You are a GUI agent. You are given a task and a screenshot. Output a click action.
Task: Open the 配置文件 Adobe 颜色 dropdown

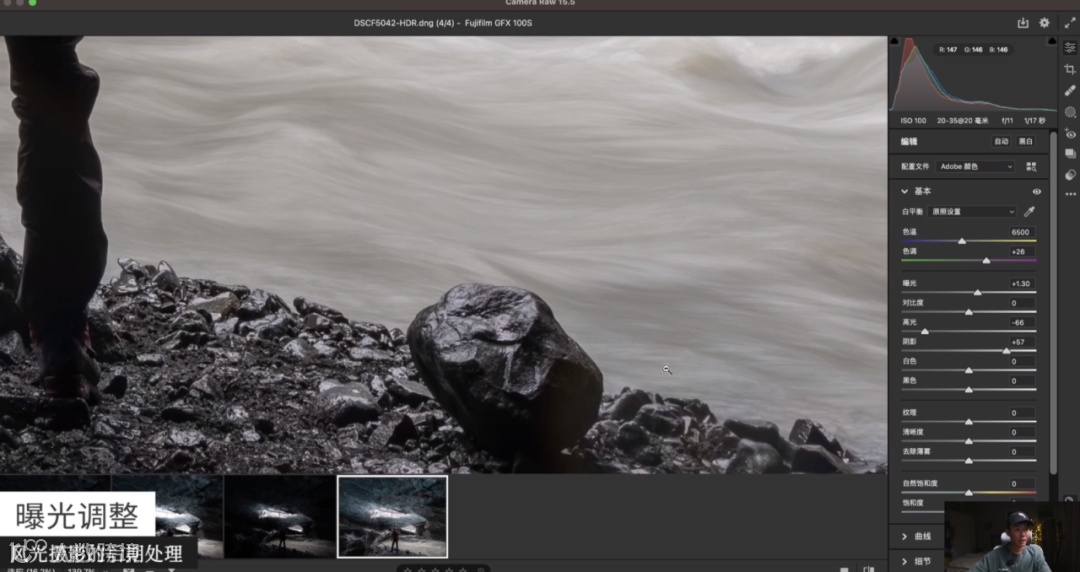click(975, 167)
